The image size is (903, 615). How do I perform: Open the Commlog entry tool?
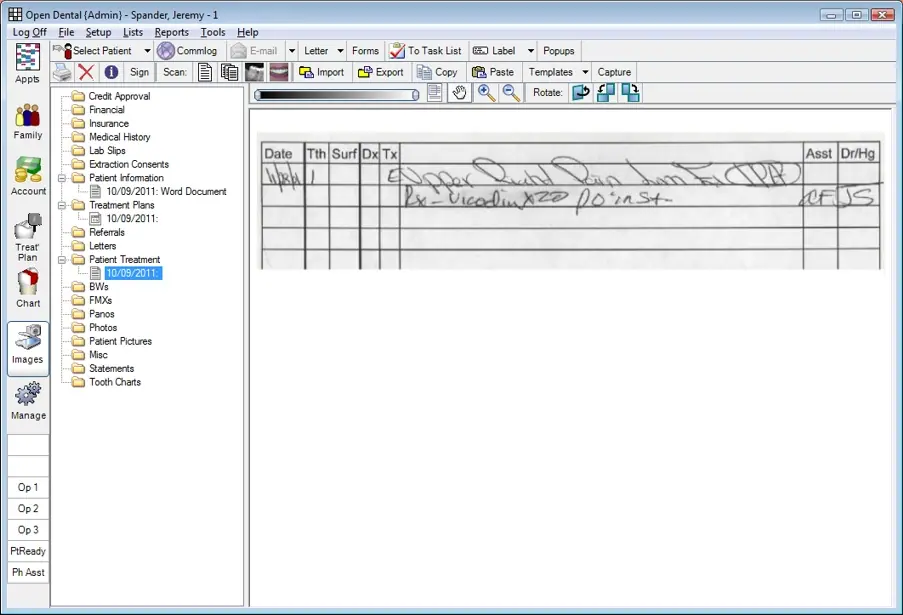[x=188, y=50]
